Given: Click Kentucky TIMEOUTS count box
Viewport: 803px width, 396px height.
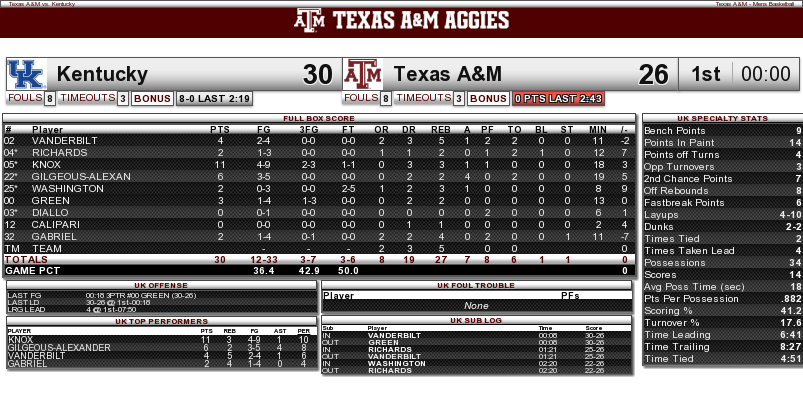Looking at the screenshot, I should click(x=122, y=99).
